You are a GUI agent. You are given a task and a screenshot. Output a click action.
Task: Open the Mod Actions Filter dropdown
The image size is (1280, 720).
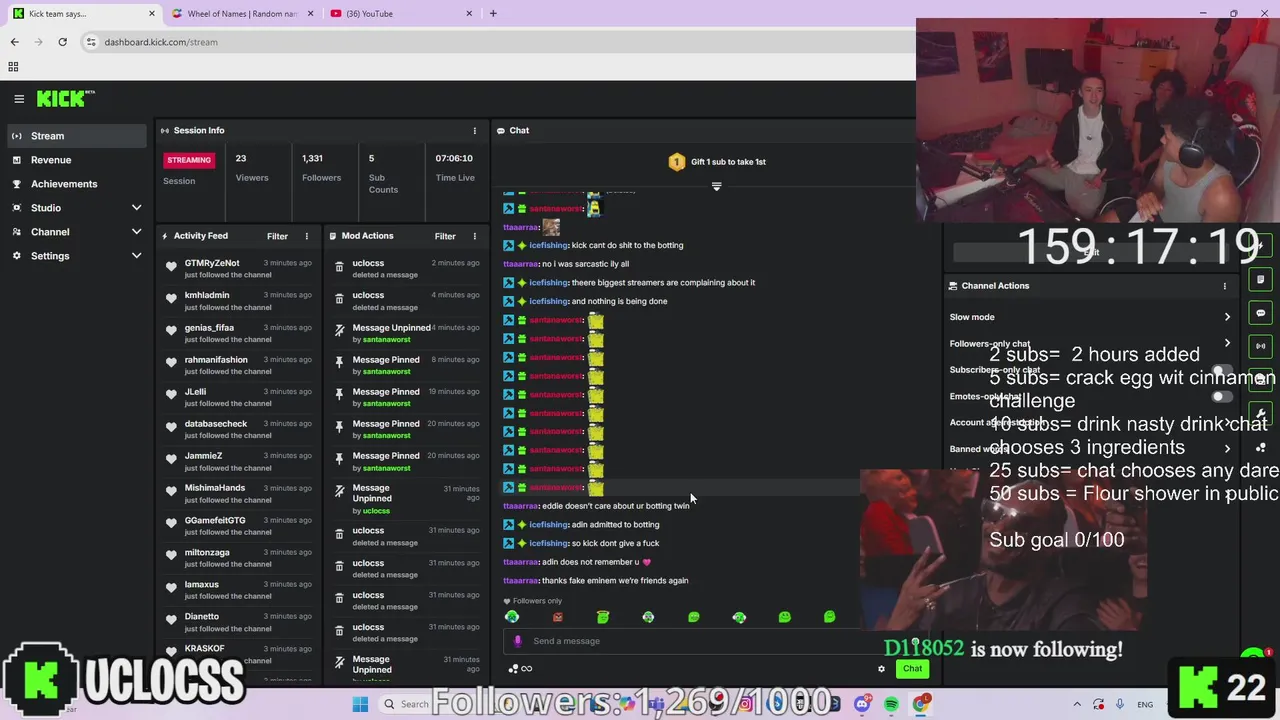445,236
